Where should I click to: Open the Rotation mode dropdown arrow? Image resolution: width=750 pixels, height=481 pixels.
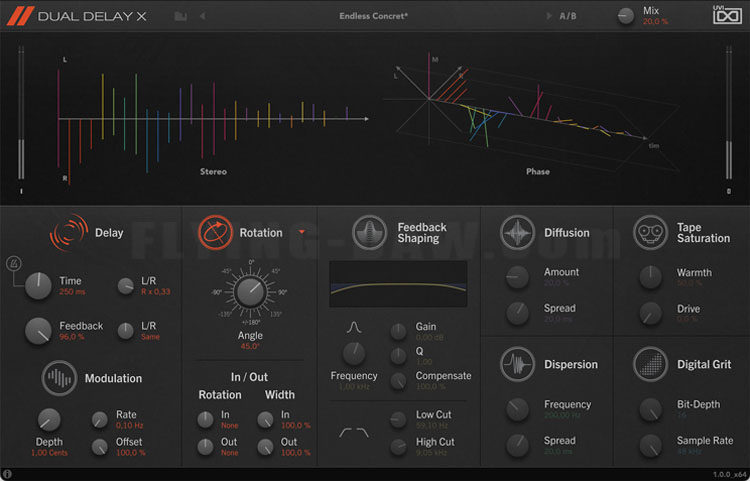coord(302,232)
